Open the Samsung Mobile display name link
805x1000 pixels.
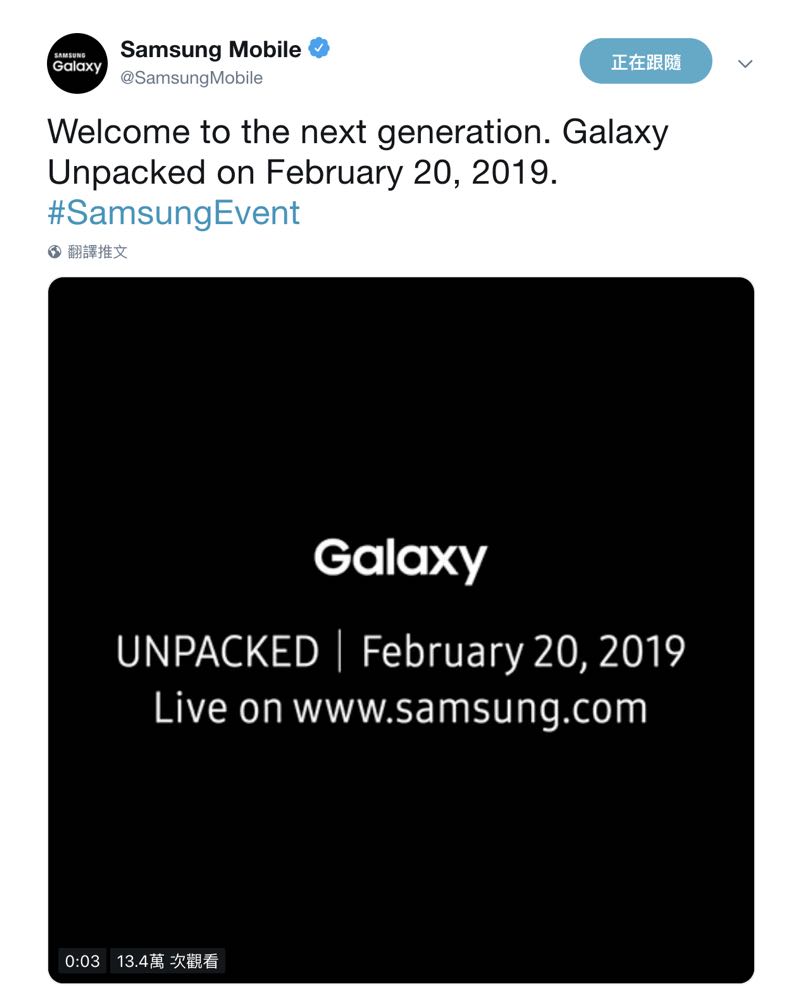pyautogui.click(x=210, y=48)
